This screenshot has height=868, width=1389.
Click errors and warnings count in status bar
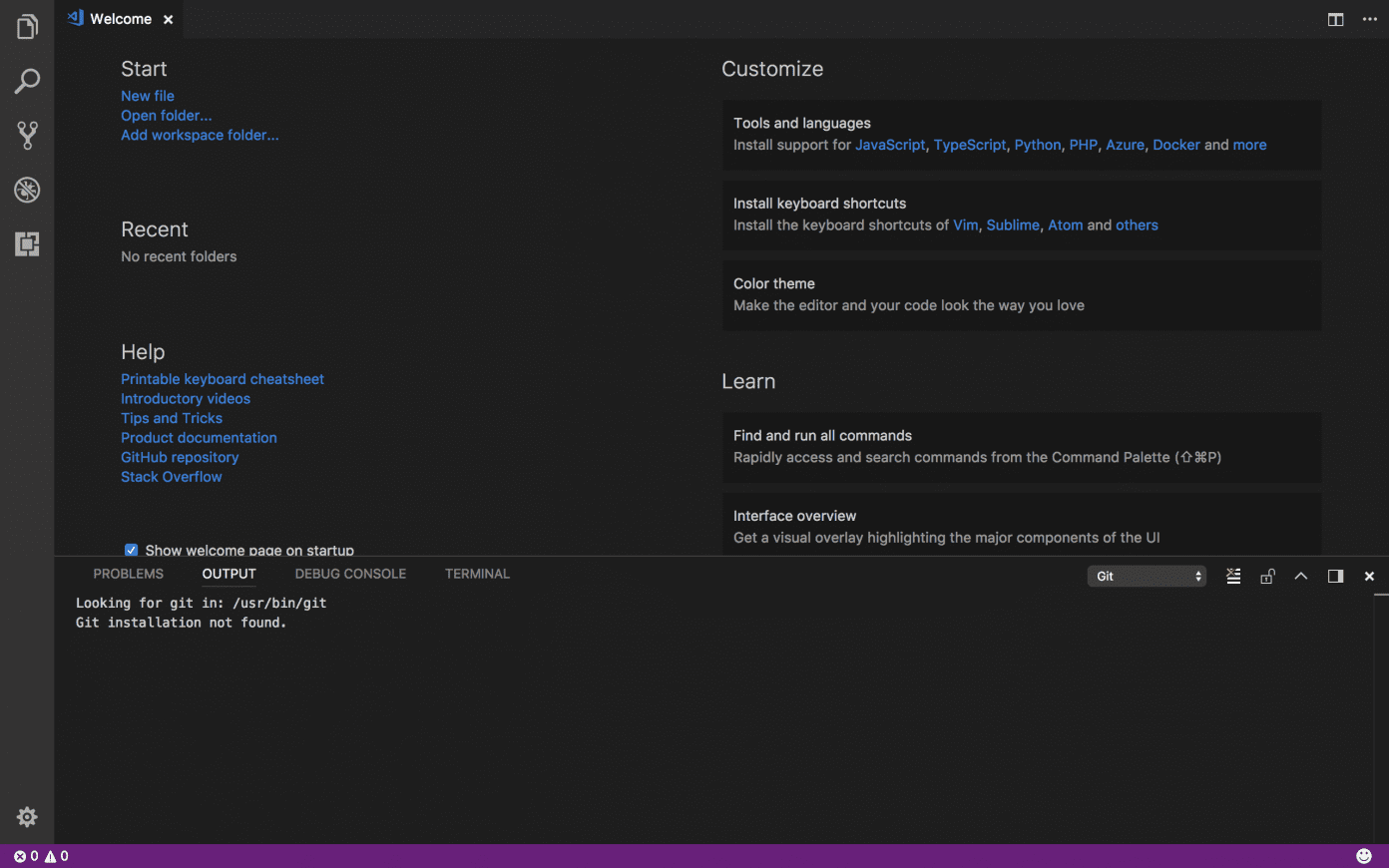[x=41, y=856]
